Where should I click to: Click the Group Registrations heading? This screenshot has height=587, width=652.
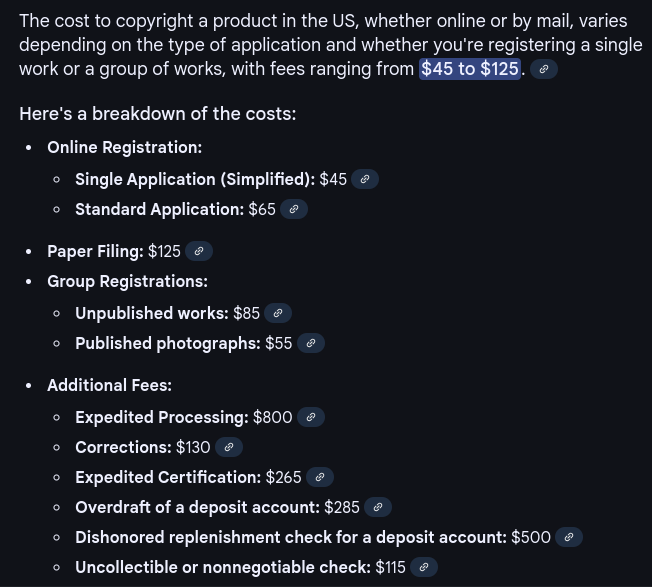[x=128, y=281]
